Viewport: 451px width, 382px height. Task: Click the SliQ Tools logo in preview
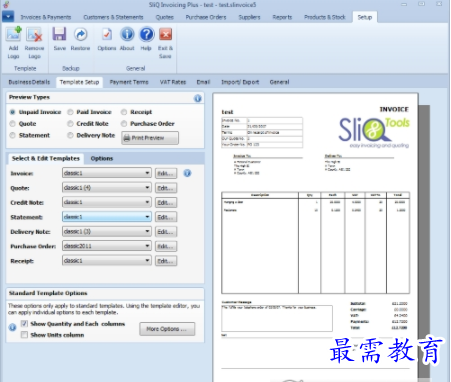[x=374, y=132]
